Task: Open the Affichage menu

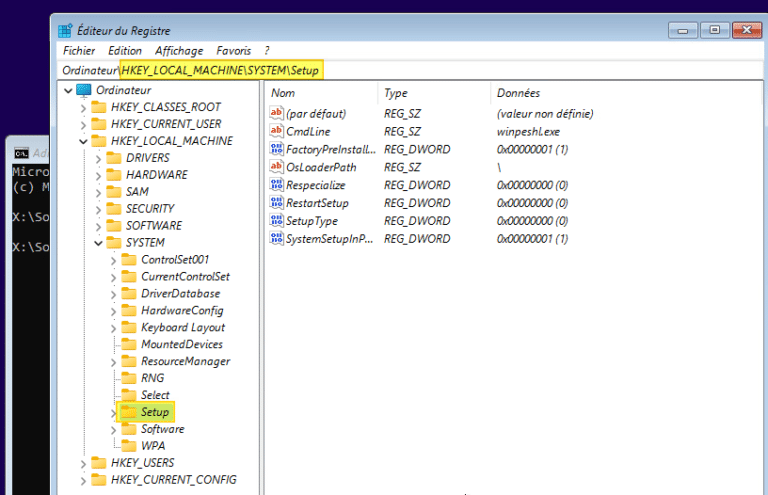Action: [179, 50]
